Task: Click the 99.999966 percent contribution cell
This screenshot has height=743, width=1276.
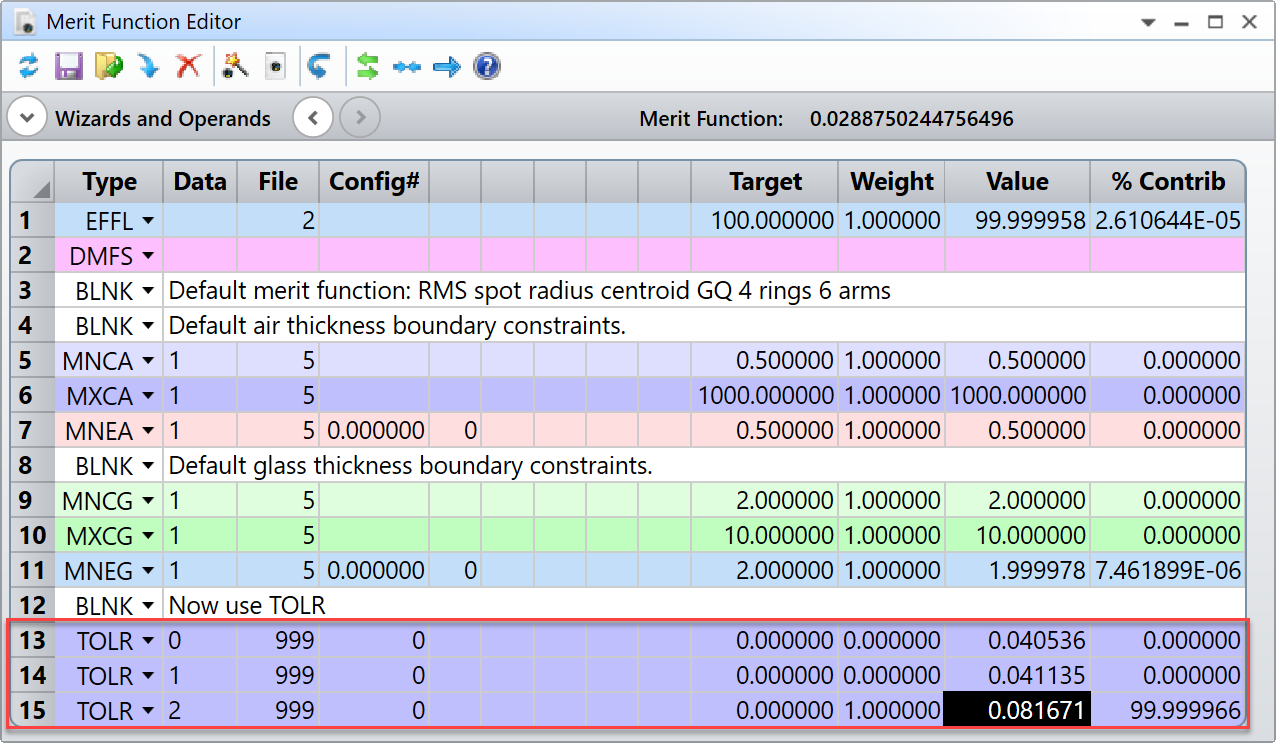Action: pyautogui.click(x=1168, y=711)
